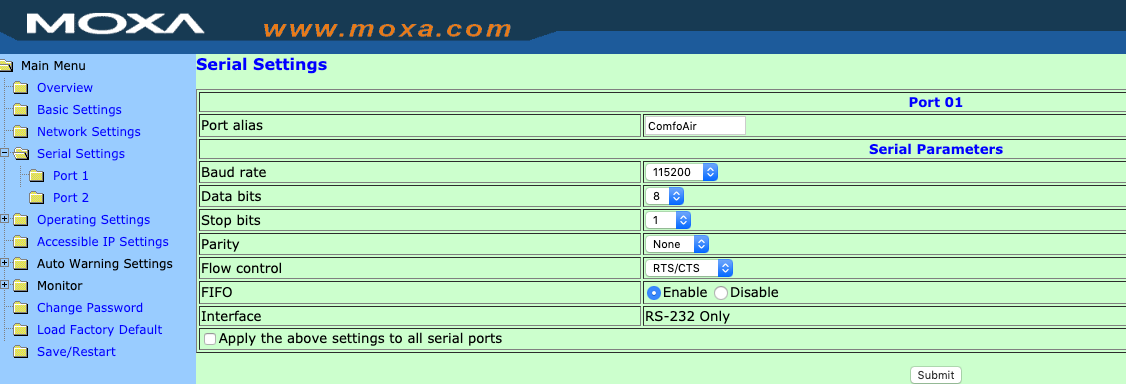Click the Save/Restart folder icon

coord(21,352)
